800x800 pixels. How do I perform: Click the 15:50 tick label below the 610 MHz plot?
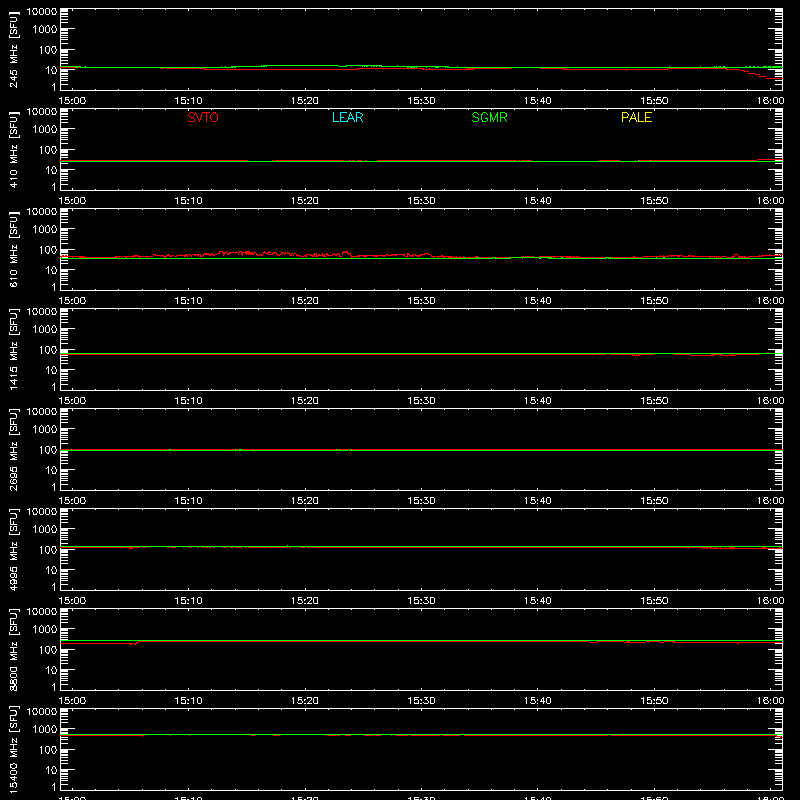pyautogui.click(x=654, y=301)
